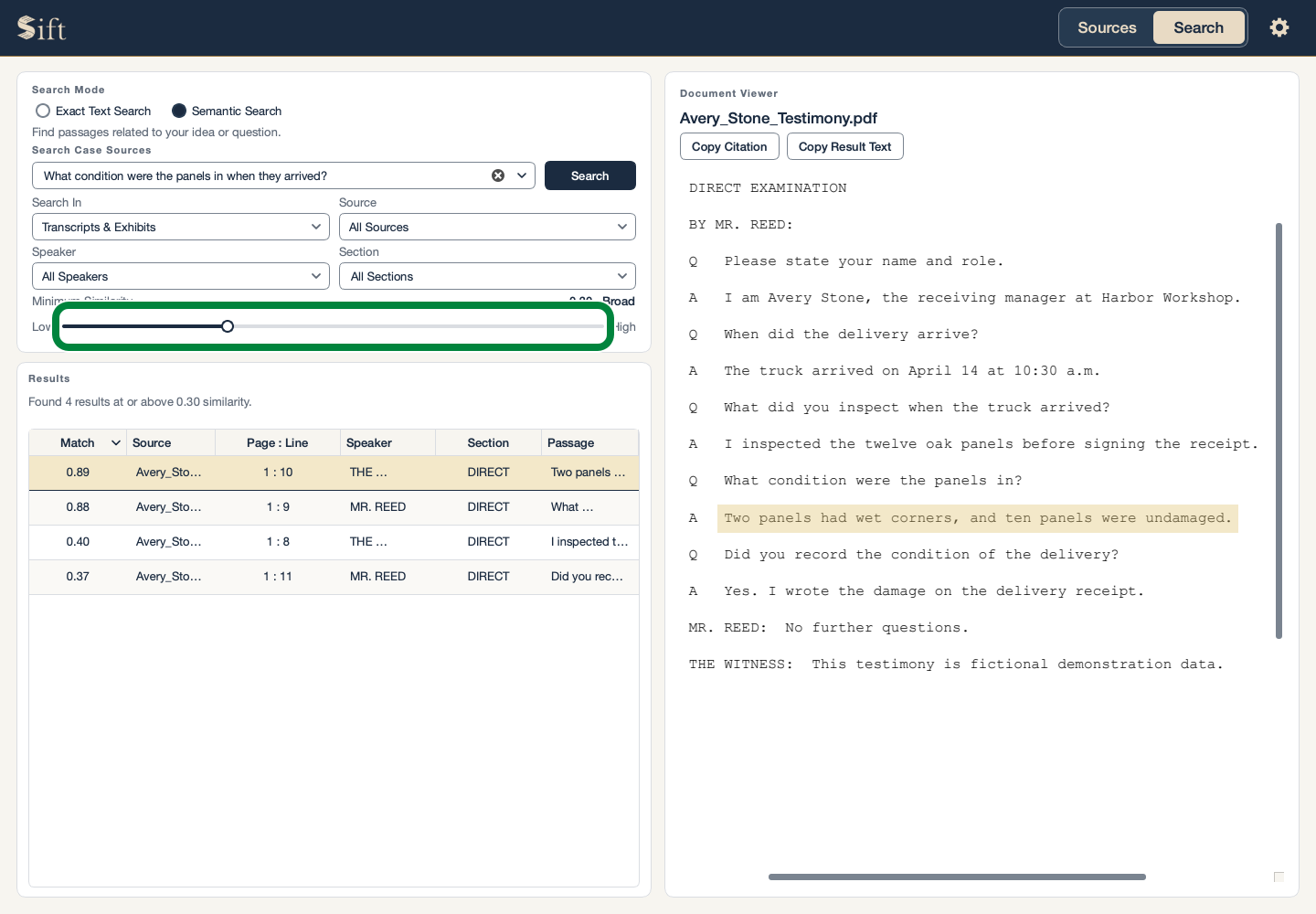Open the settings gear icon
The image size is (1316, 914).
(x=1279, y=27)
